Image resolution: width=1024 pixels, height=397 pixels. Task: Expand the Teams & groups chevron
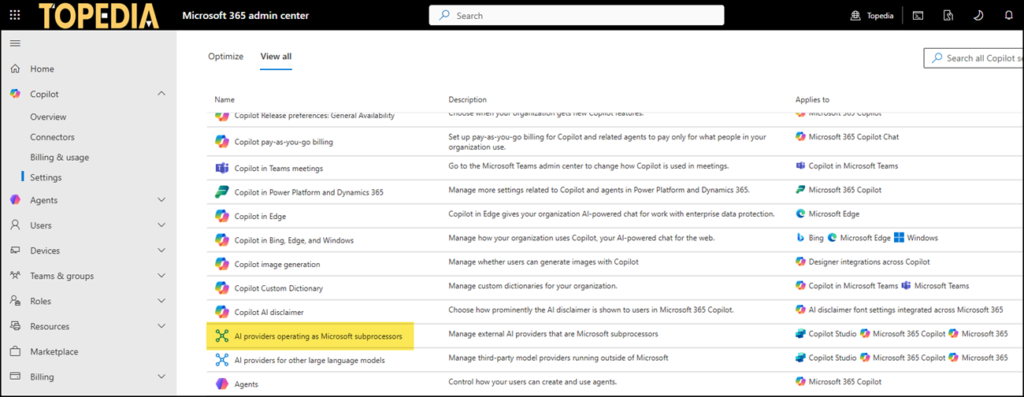[x=161, y=276]
